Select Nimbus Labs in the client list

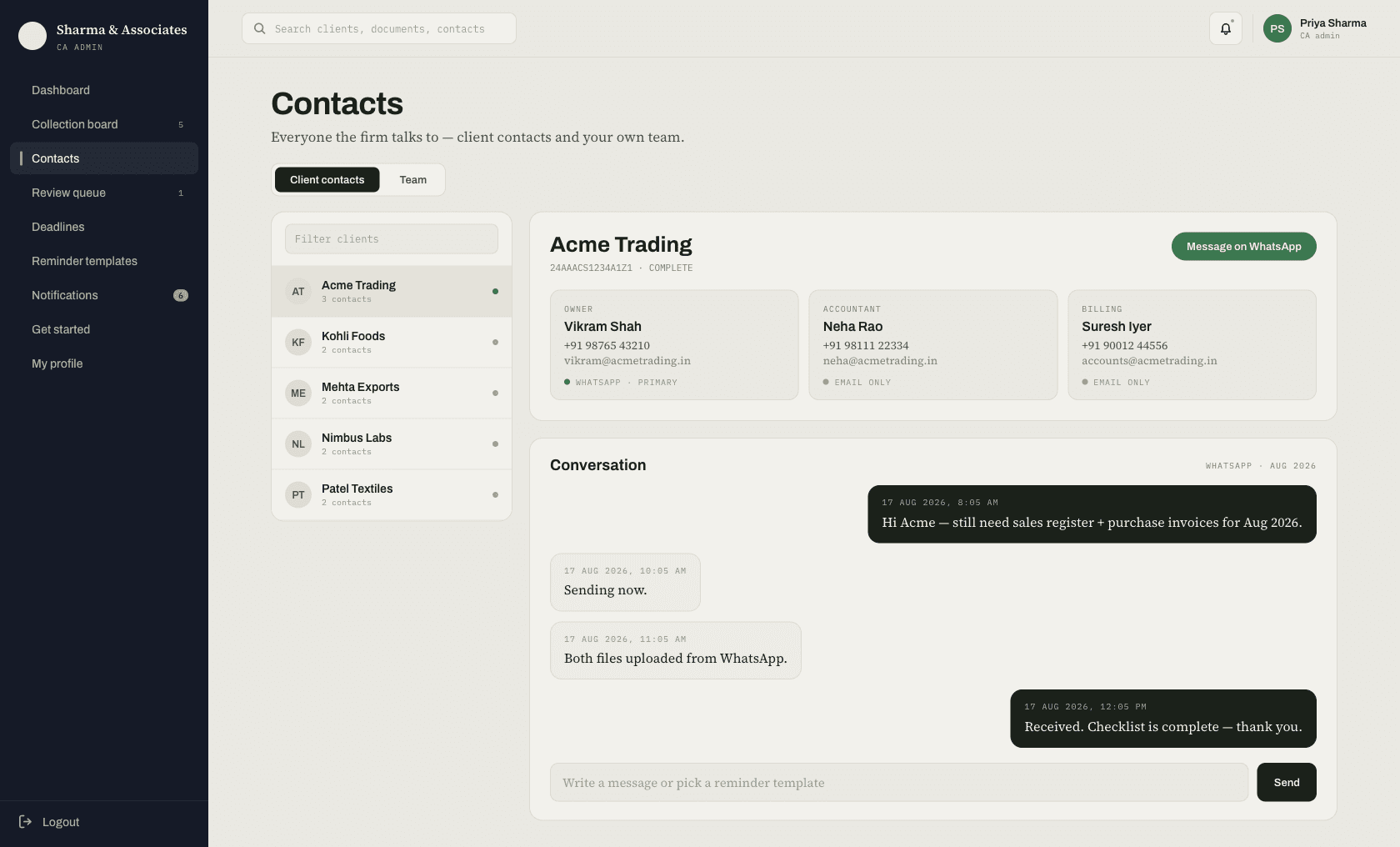click(x=392, y=444)
